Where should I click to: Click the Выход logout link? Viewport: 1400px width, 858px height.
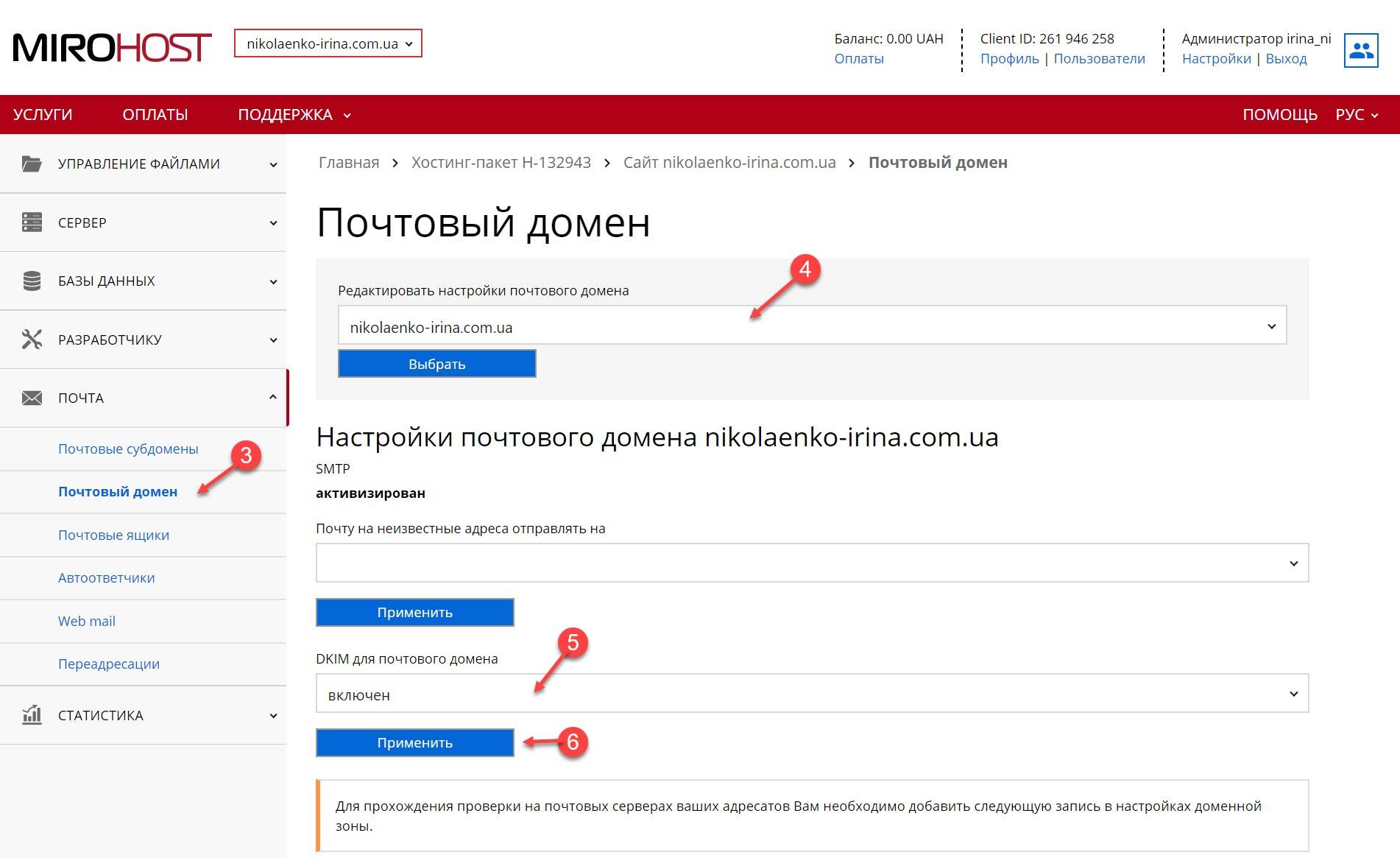coord(1286,58)
